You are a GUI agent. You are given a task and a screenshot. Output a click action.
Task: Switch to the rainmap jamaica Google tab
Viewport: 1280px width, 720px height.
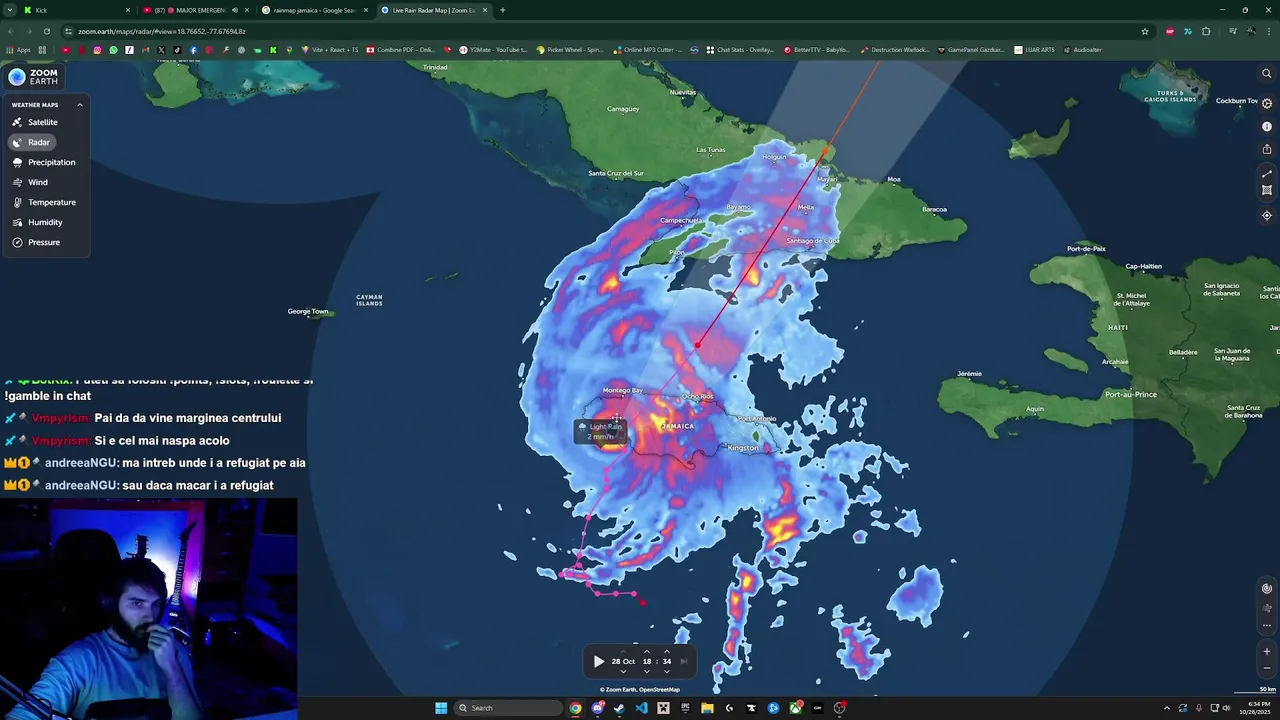[315, 10]
